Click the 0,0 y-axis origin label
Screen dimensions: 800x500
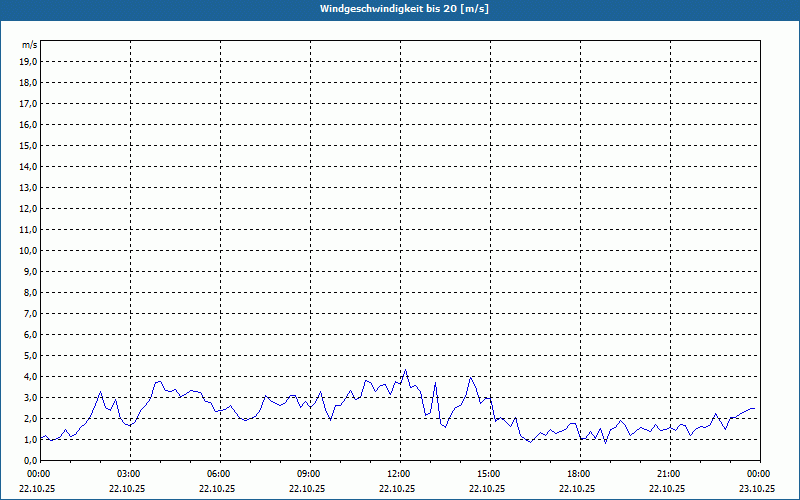(x=31, y=460)
